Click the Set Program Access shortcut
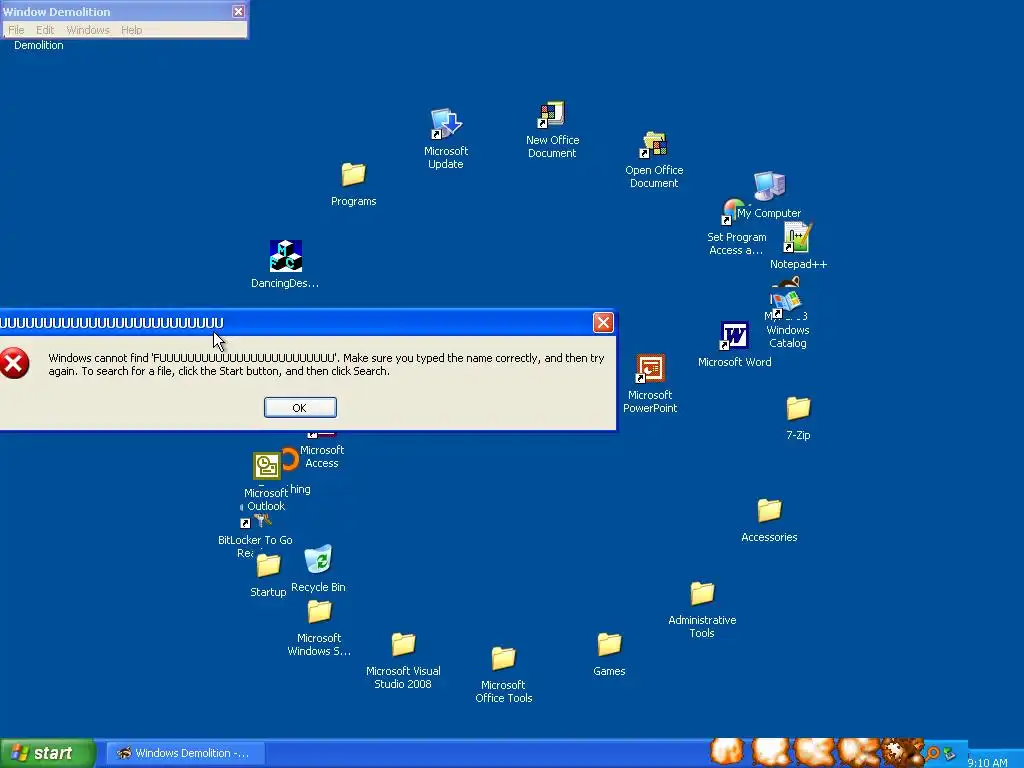The height and width of the screenshot is (768, 1024). 733,212
